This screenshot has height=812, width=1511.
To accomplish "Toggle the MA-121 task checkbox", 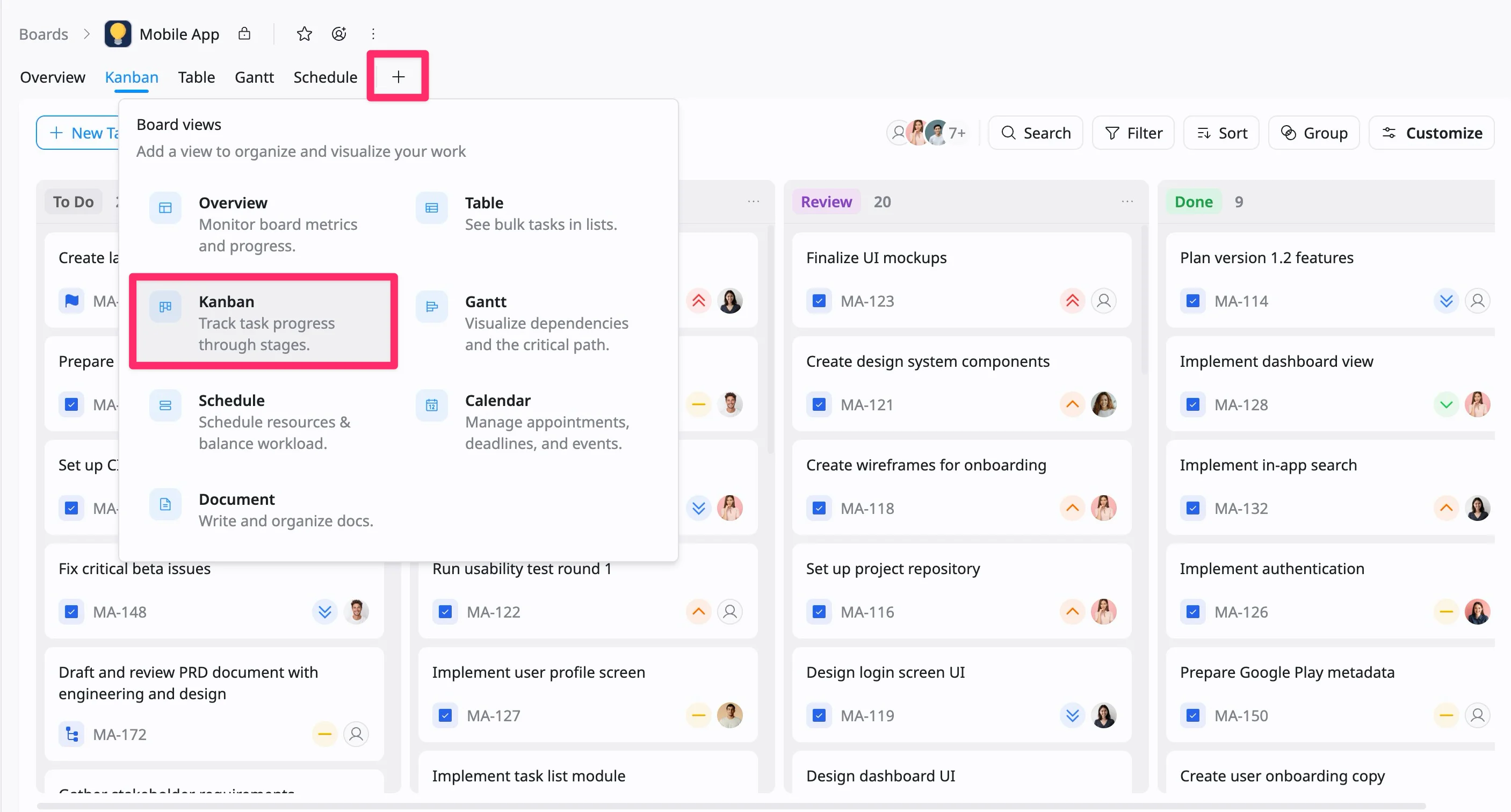I will click(x=819, y=404).
